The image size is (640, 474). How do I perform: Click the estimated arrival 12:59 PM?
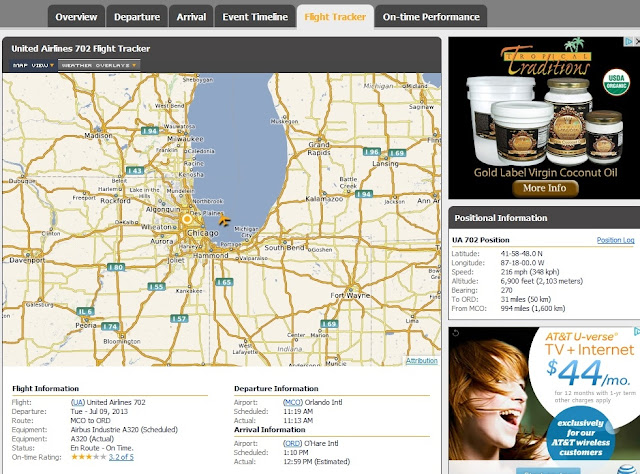(x=317, y=462)
